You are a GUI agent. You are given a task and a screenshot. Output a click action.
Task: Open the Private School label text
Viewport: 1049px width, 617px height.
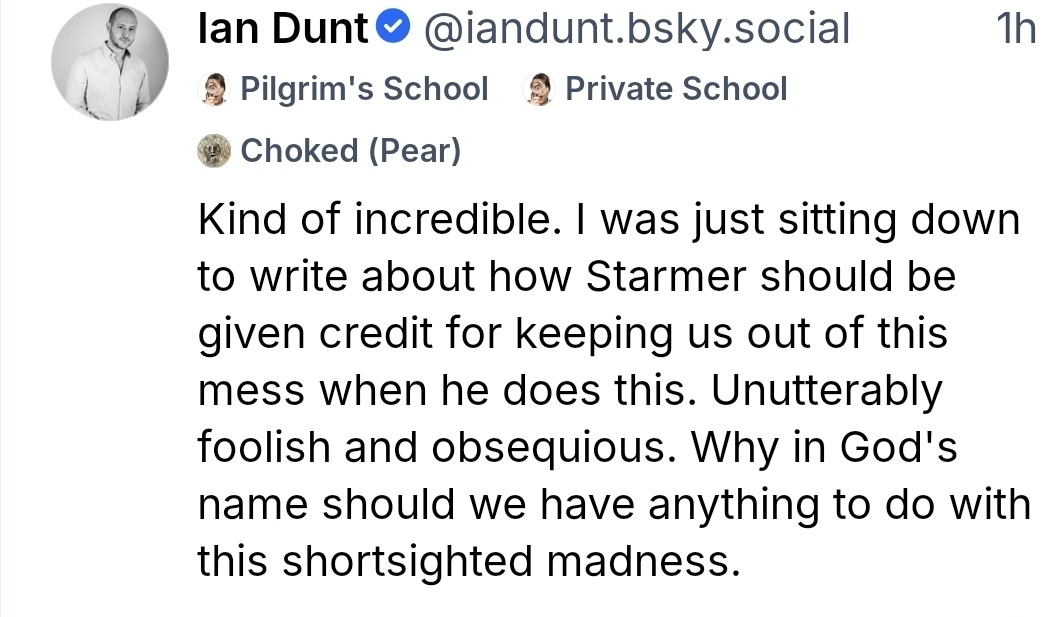(x=676, y=89)
